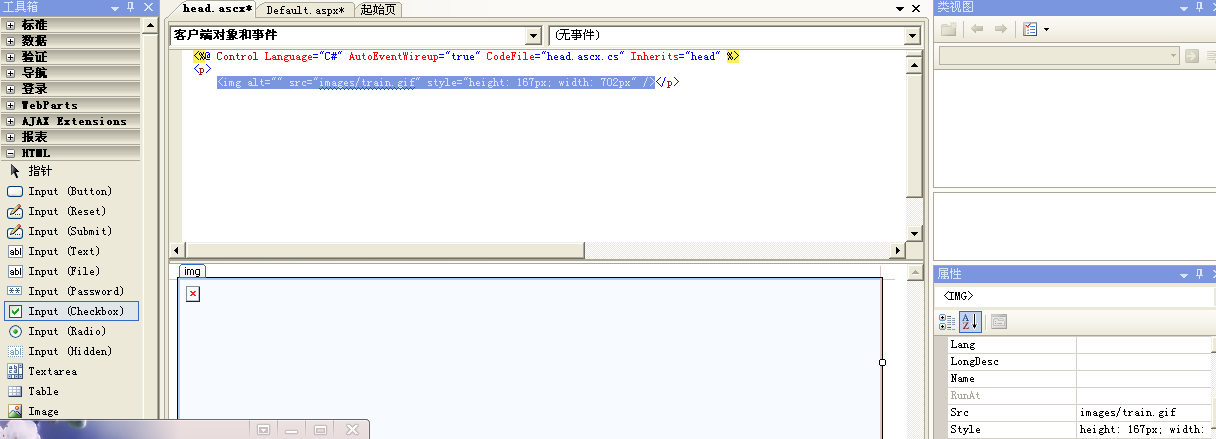1216x439 pixels.
Task: Sort properties alphabetically with A-Z icon
Action: (x=970, y=322)
